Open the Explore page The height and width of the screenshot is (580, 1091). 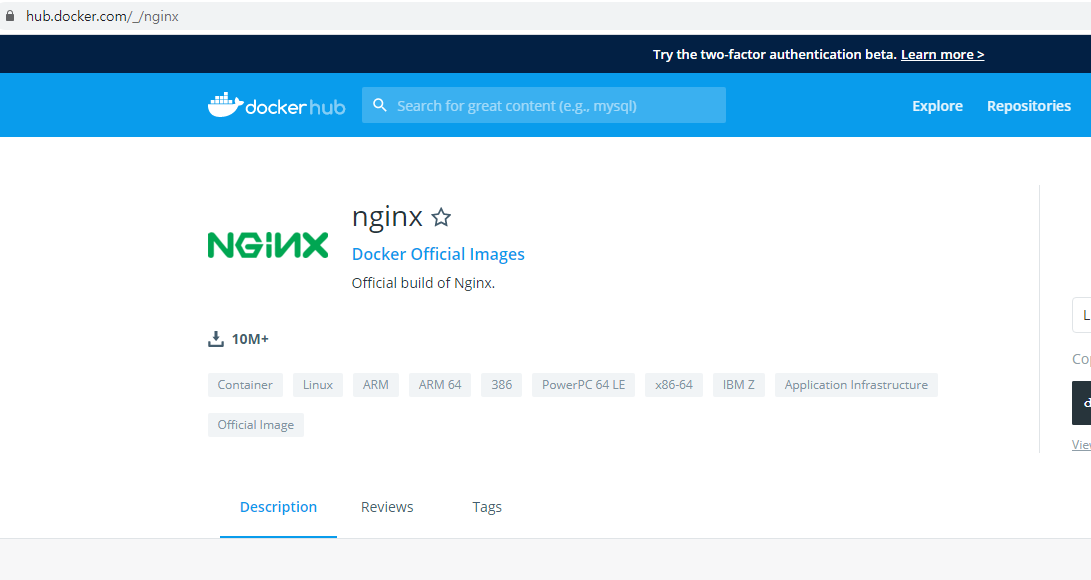pos(937,106)
